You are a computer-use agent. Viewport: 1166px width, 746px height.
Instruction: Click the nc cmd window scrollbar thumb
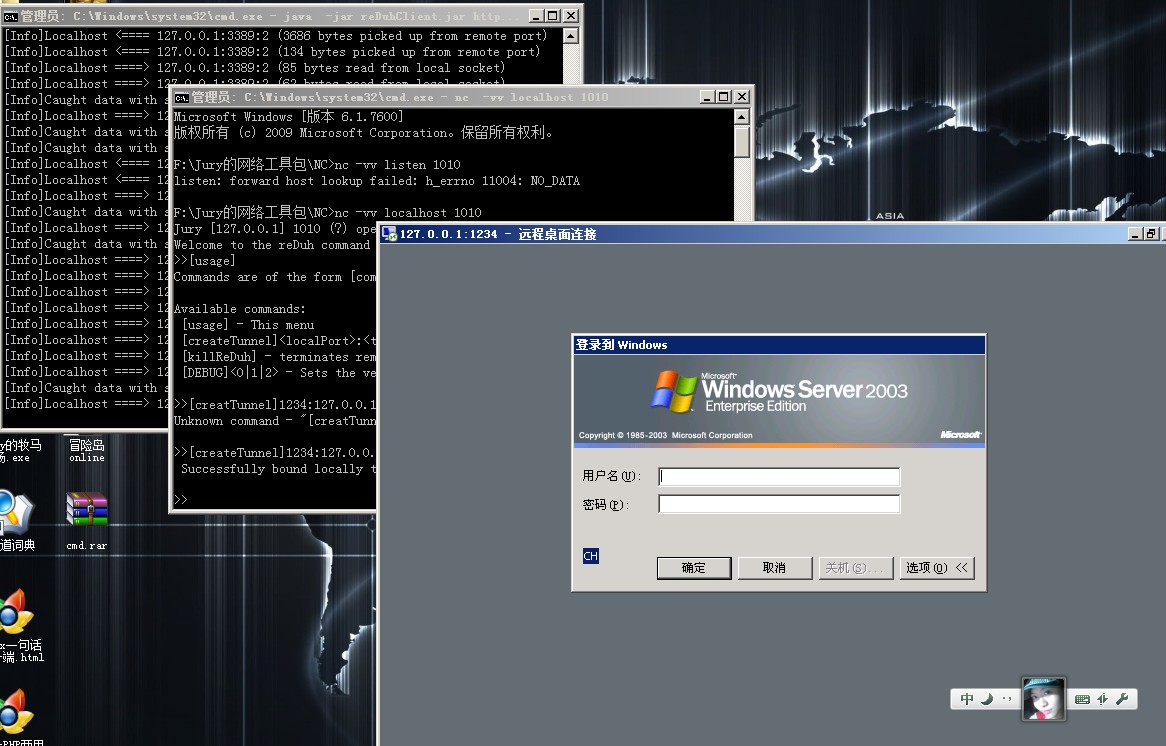741,141
